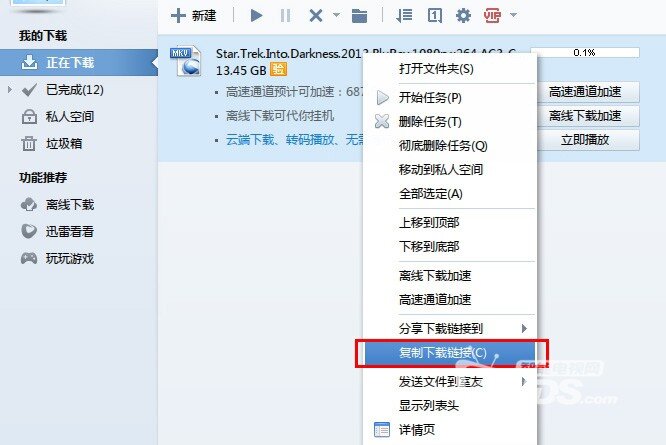
Task: Choose 下移到底部 from context menu
Action: (x=450, y=247)
